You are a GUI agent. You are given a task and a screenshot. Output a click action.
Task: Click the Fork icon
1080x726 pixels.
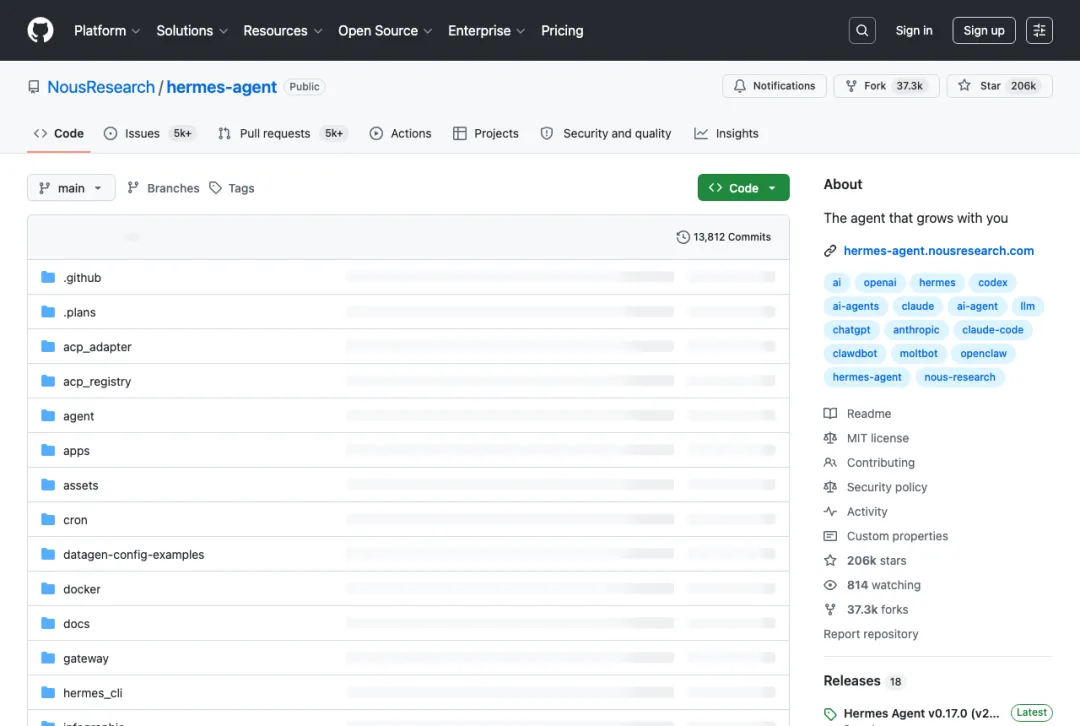[851, 86]
